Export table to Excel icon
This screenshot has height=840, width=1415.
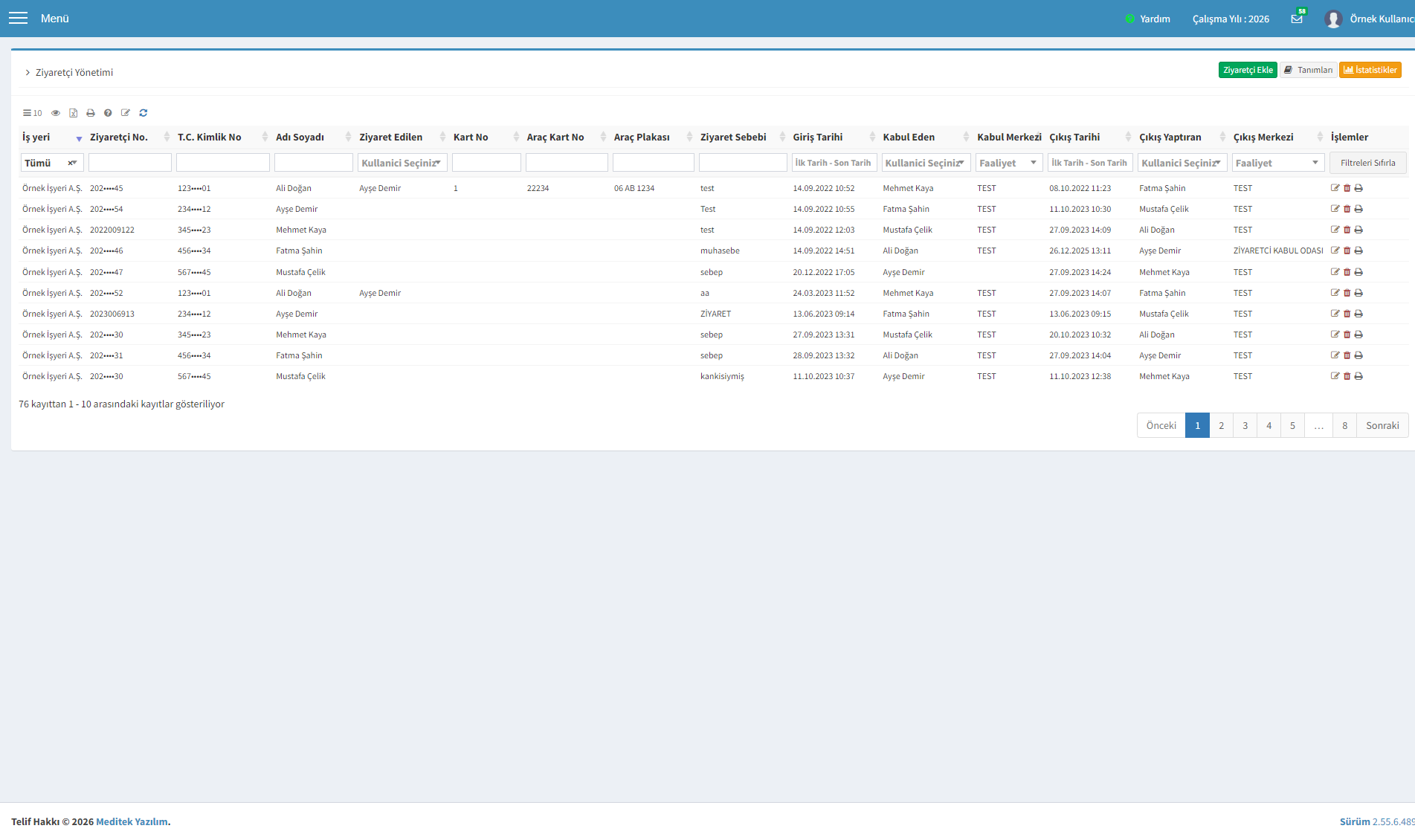point(73,113)
